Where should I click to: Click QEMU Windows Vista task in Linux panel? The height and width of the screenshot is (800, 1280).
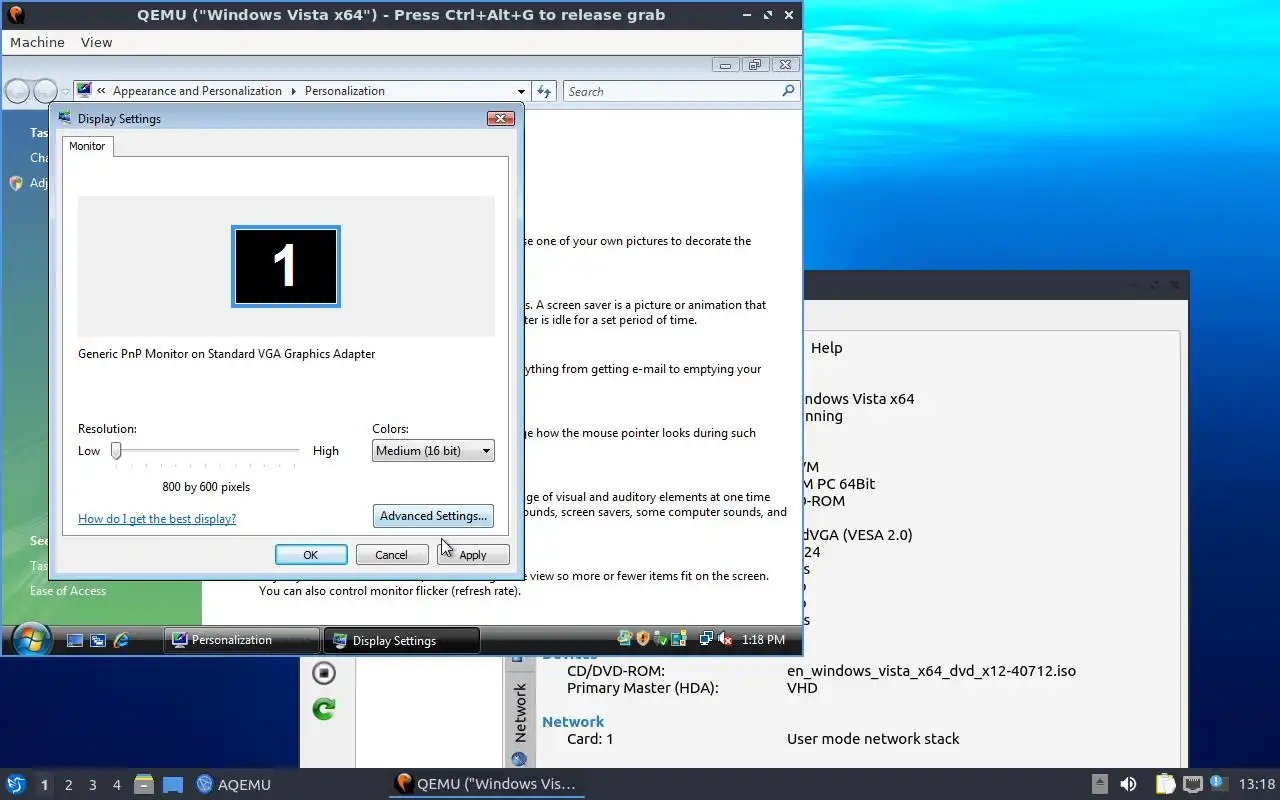point(486,784)
